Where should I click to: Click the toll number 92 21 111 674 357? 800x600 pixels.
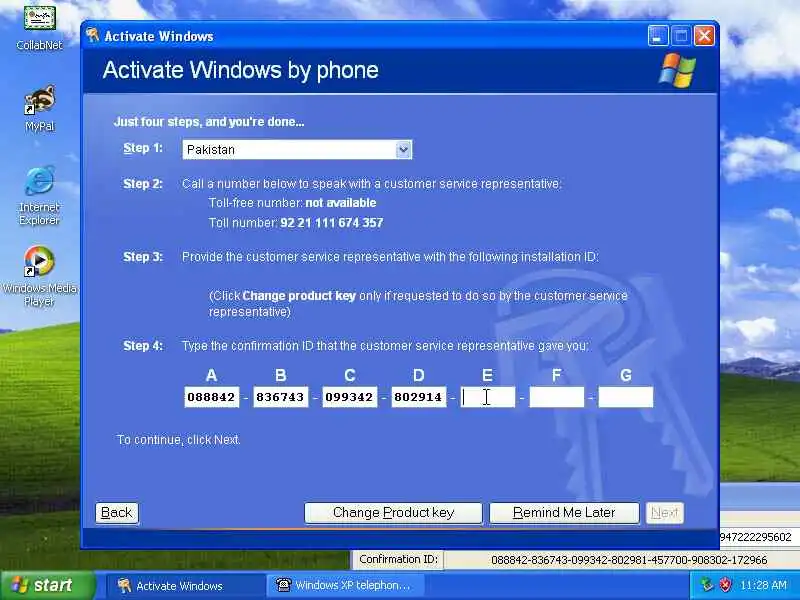coord(332,223)
